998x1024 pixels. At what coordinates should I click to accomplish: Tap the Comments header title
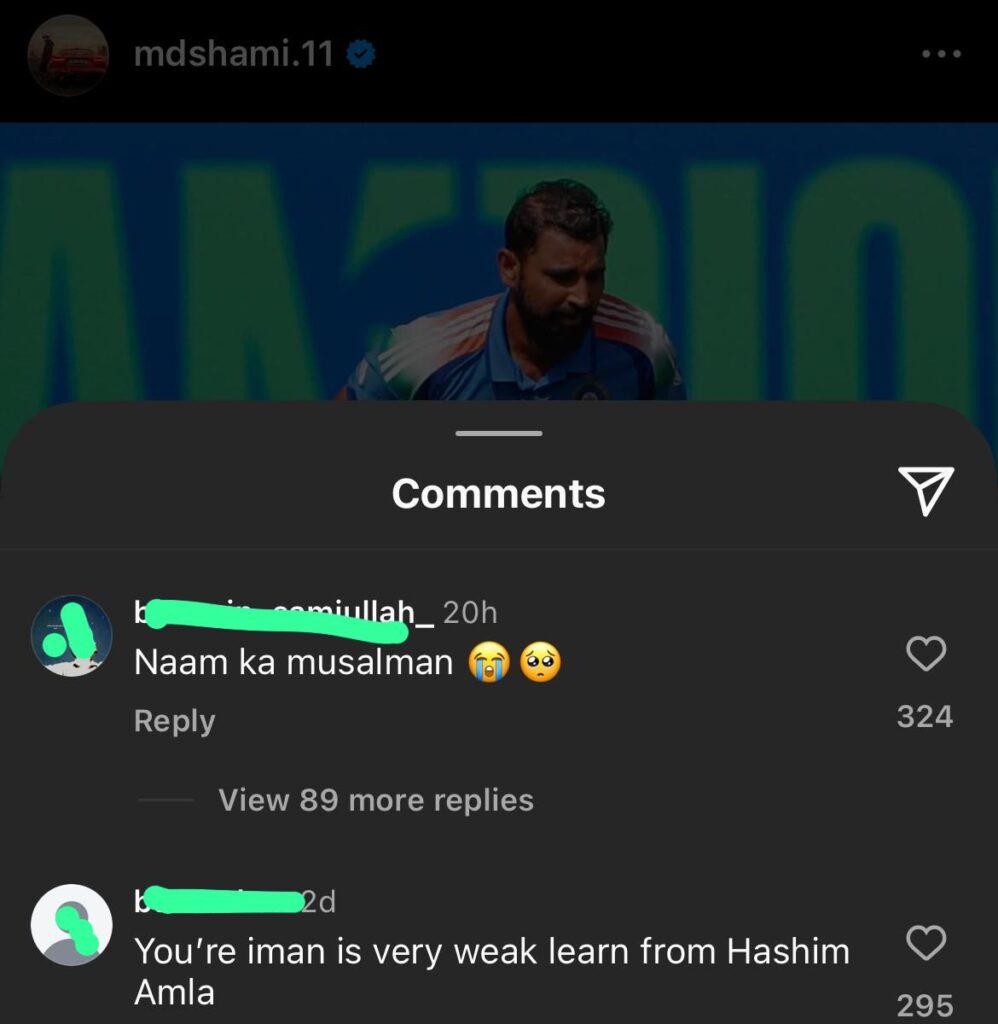498,494
